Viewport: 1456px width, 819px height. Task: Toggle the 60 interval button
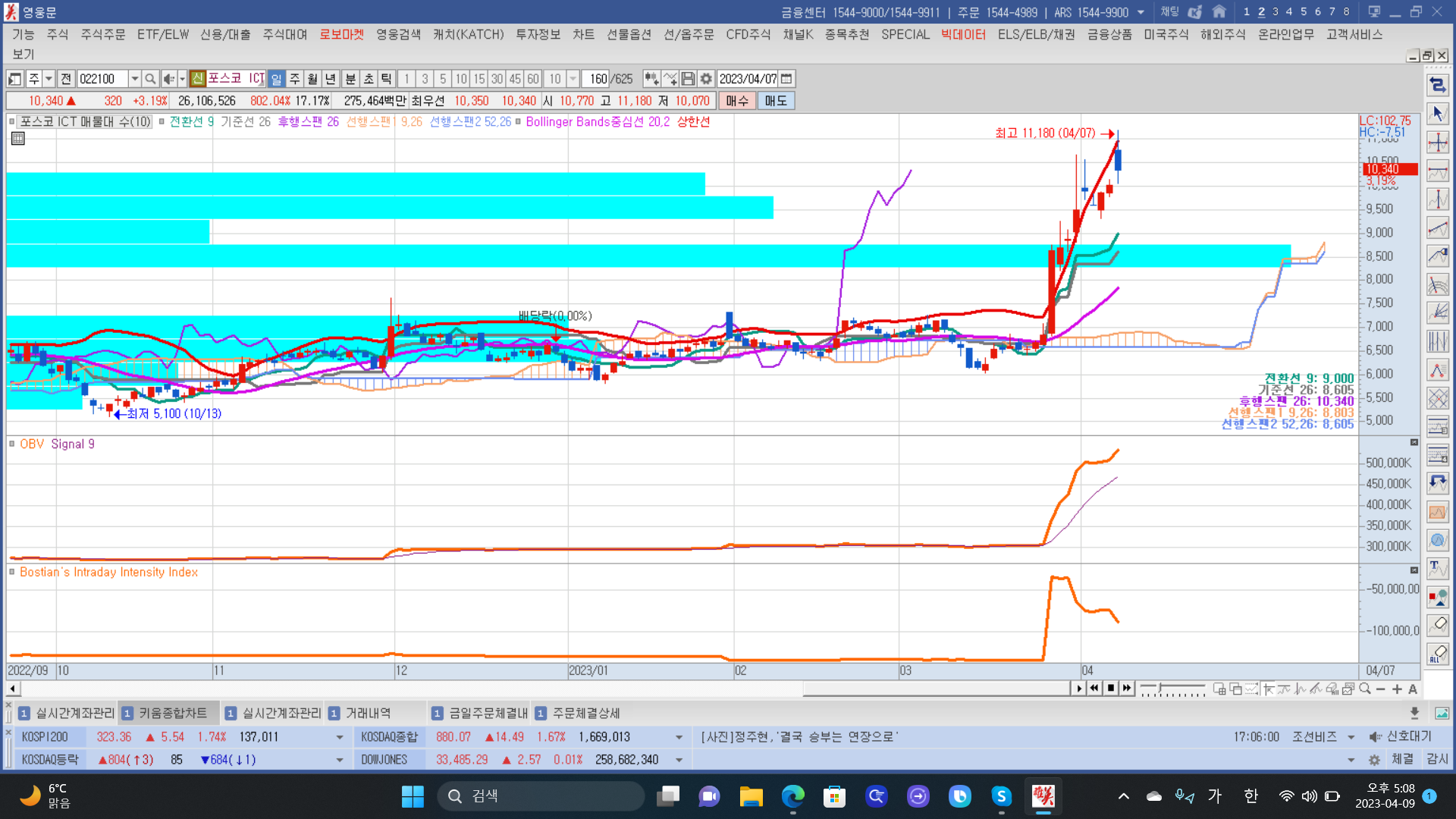coord(533,79)
